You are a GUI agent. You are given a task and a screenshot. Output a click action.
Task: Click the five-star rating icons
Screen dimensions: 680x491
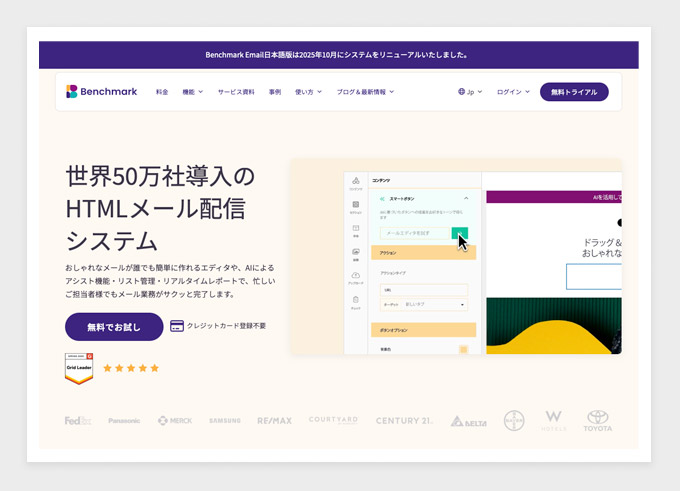pyautogui.click(x=131, y=368)
